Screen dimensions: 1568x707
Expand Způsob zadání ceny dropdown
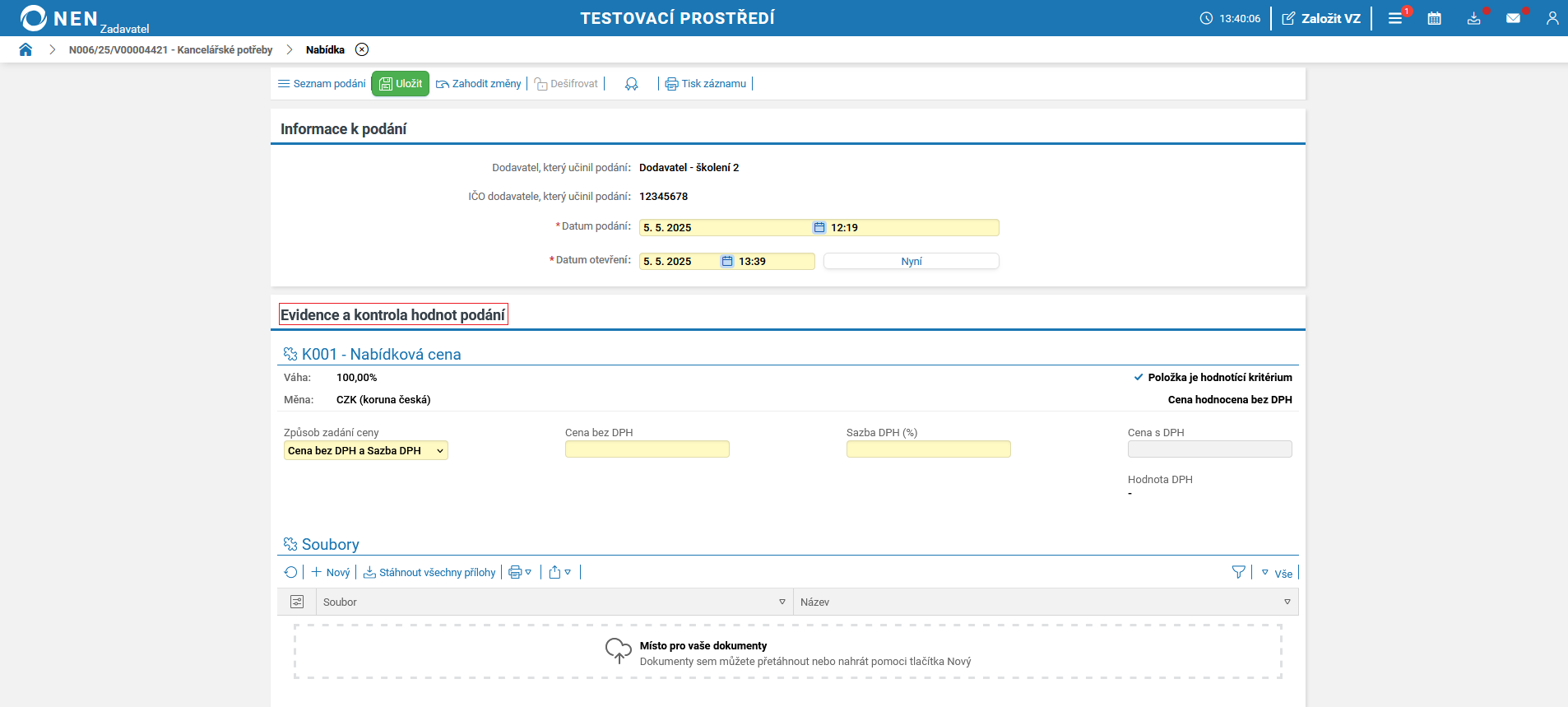366,451
